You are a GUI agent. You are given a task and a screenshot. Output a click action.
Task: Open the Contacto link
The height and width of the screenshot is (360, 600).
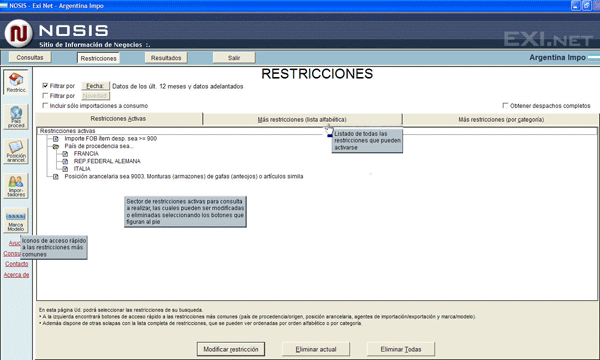coord(16,264)
